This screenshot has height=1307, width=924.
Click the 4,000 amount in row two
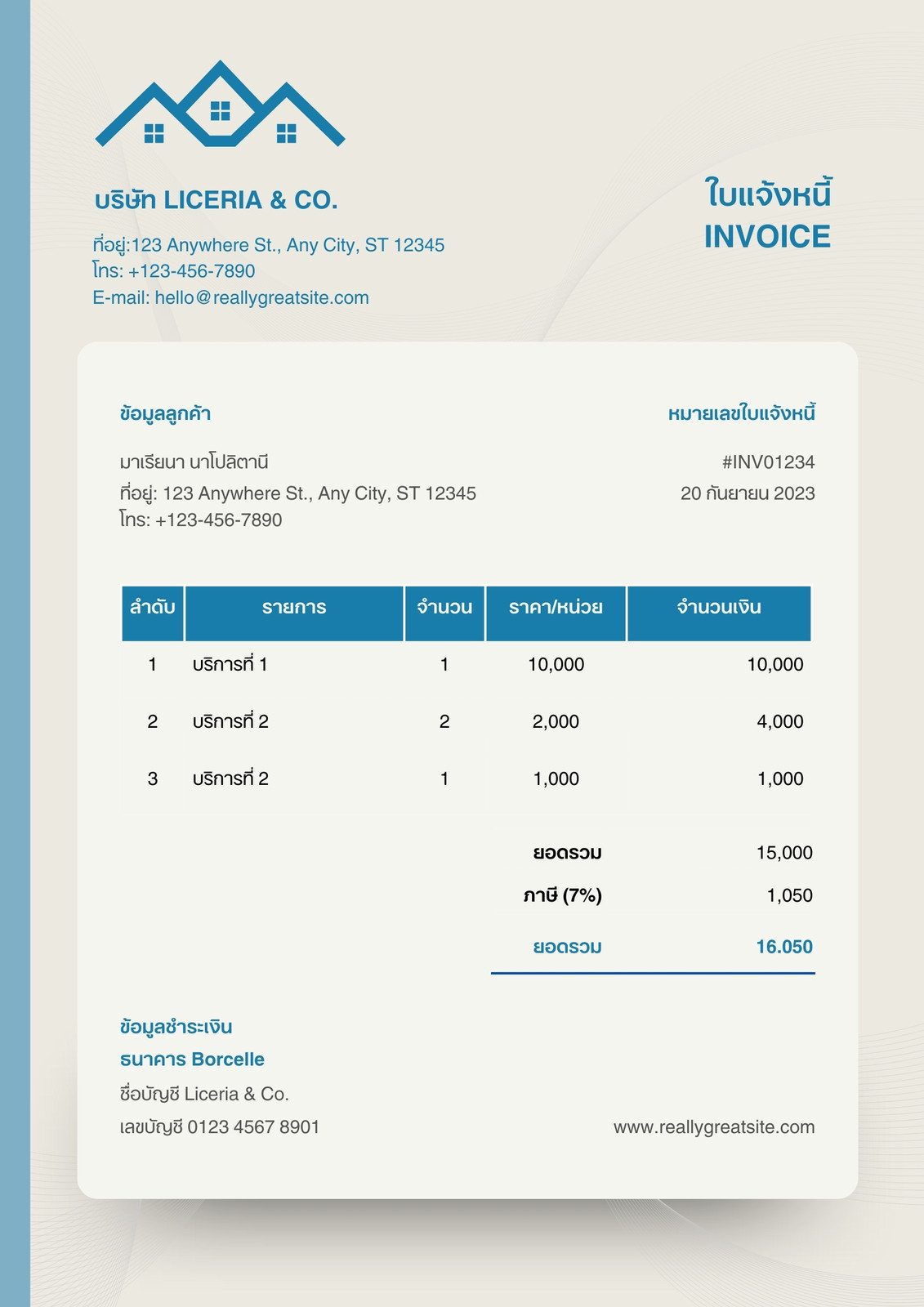780,721
